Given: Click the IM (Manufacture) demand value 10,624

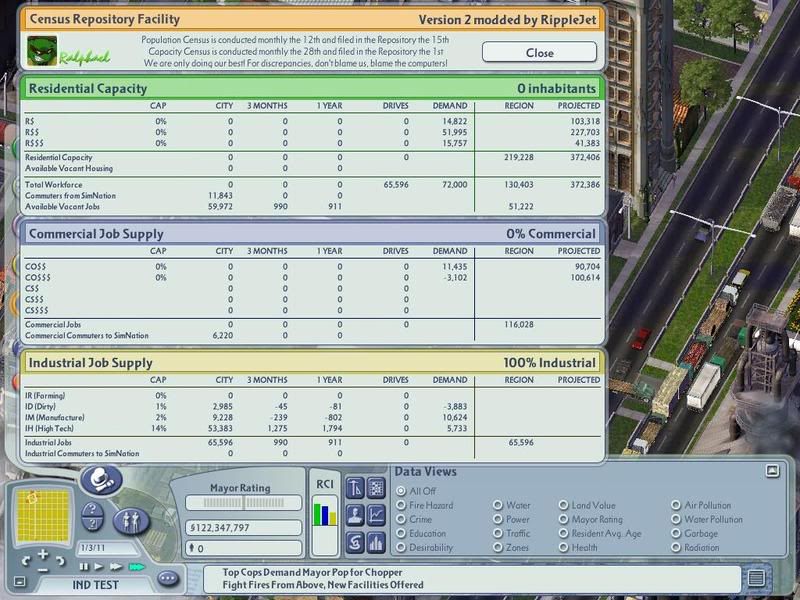Looking at the screenshot, I should pyautogui.click(x=455, y=417).
